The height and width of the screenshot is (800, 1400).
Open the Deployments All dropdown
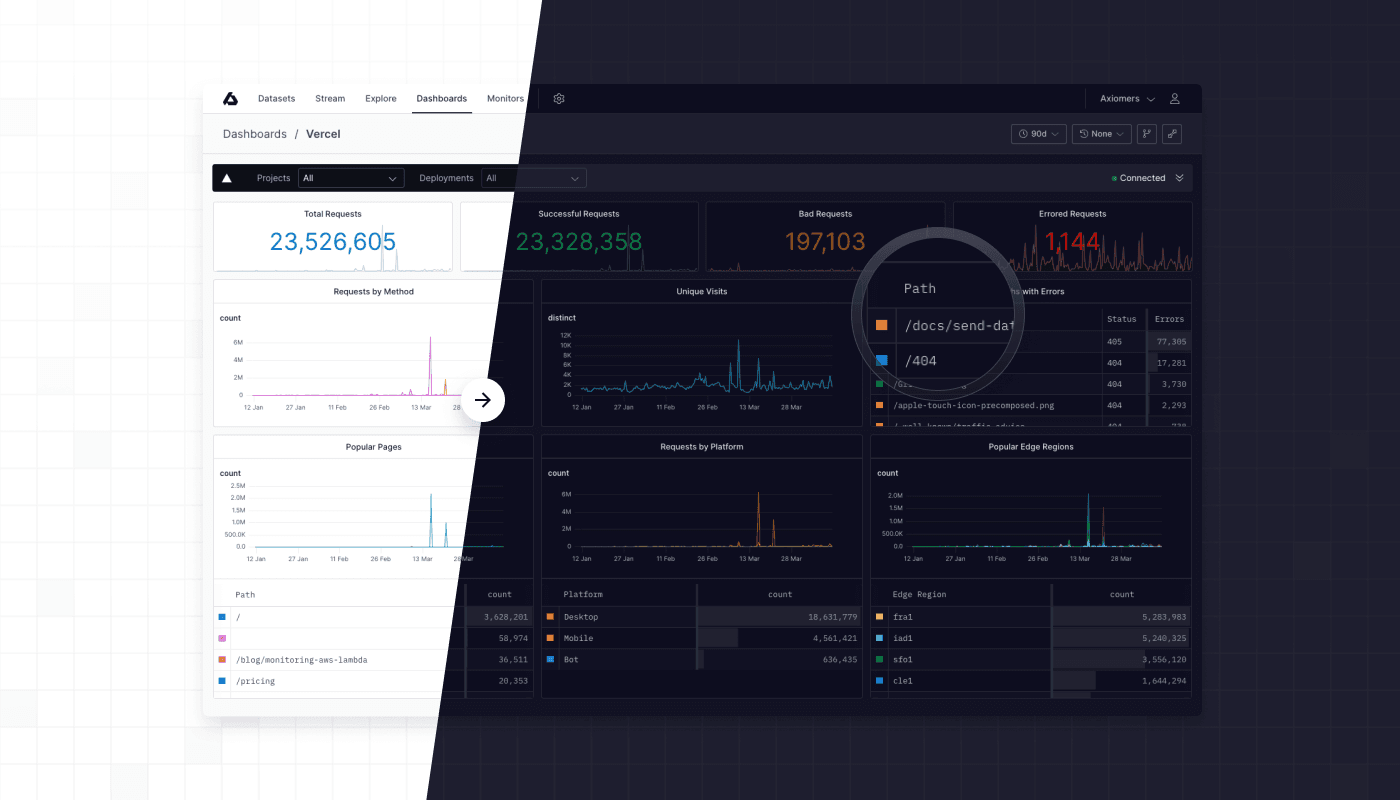[x=533, y=178]
